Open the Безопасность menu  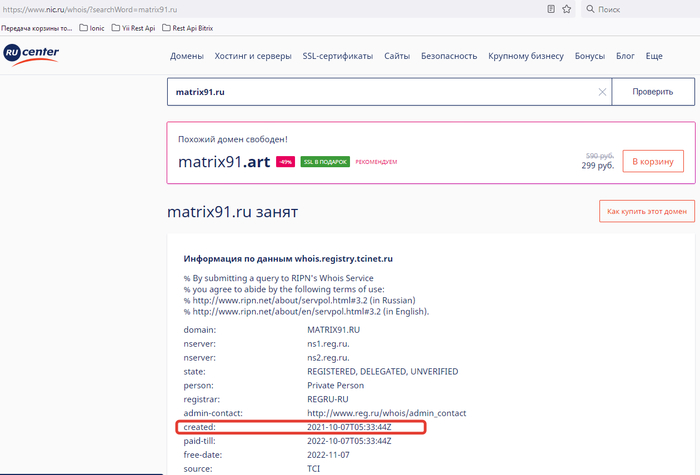(449, 56)
